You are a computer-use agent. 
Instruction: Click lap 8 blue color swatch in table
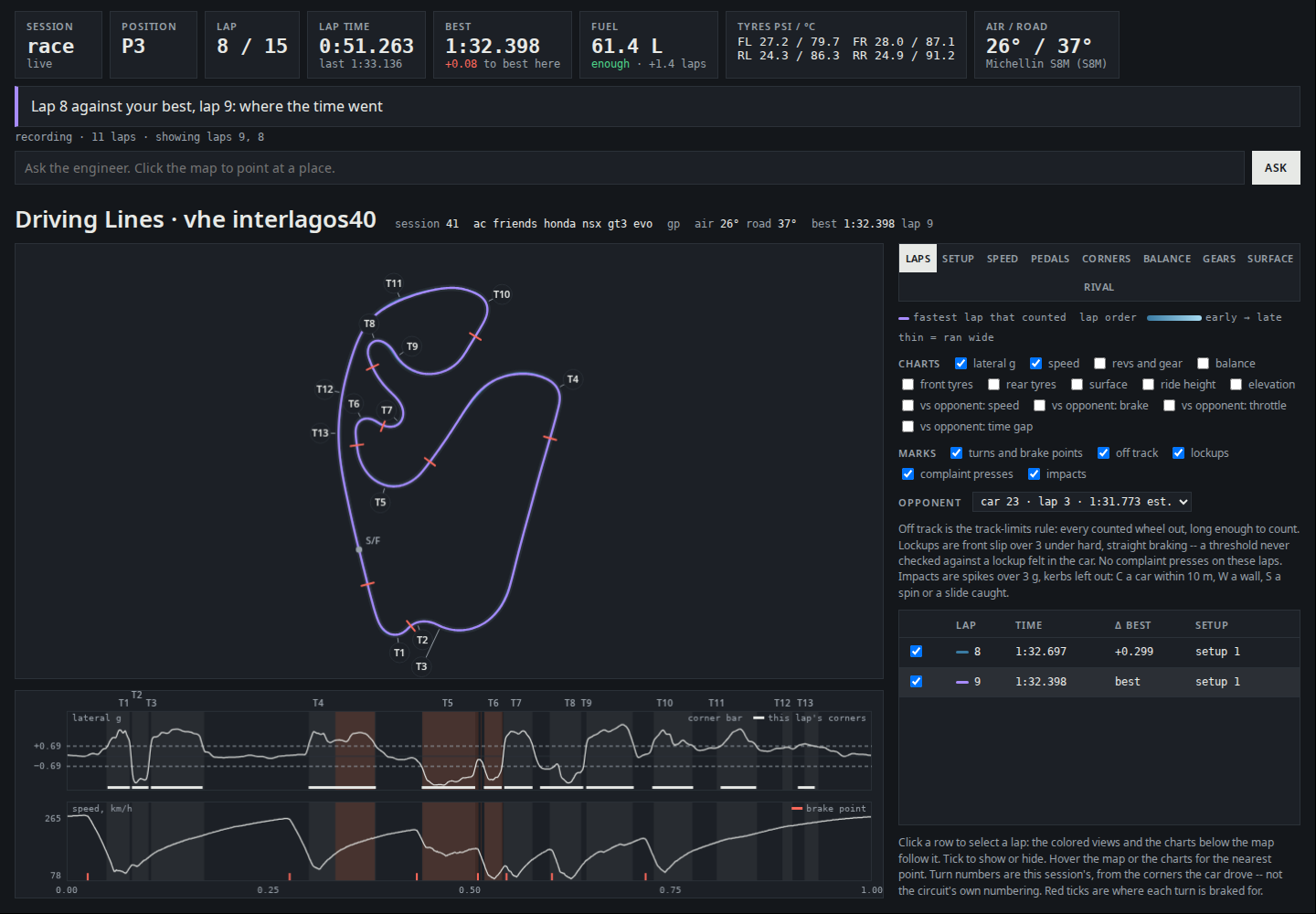(962, 653)
